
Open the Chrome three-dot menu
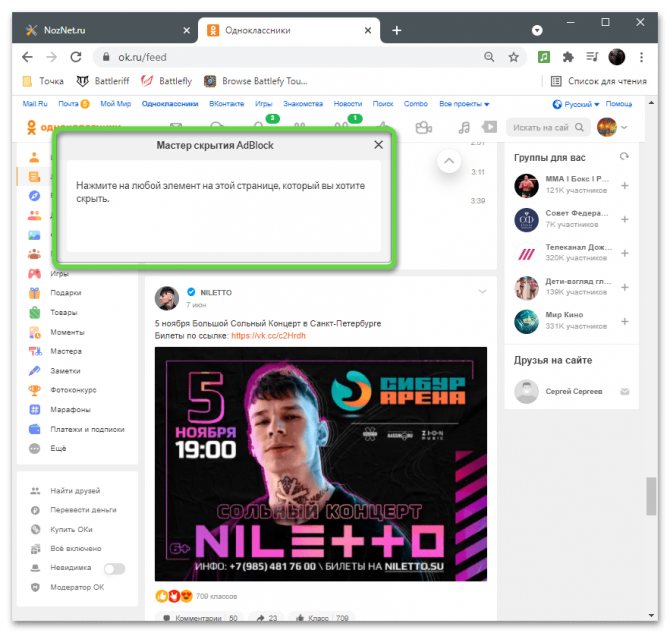(x=641, y=57)
